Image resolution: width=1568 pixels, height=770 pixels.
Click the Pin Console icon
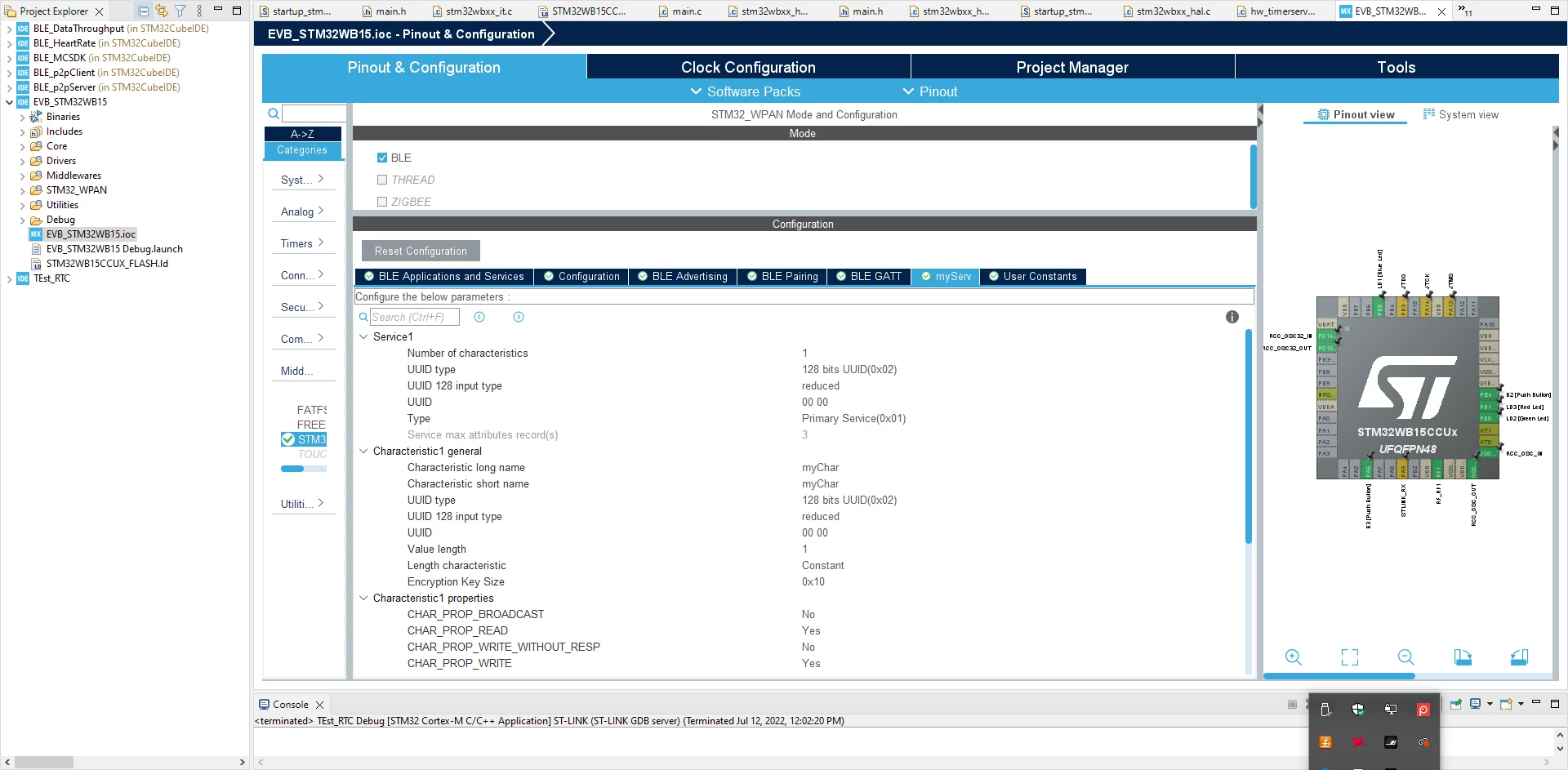(1458, 704)
